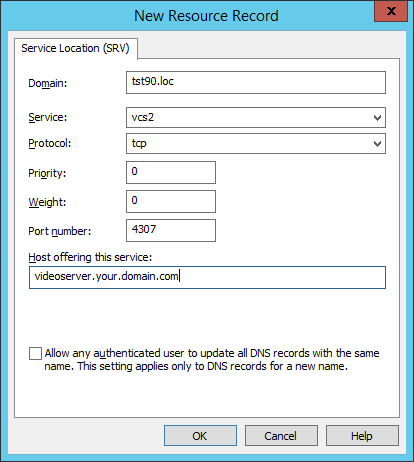This screenshot has width=414, height=462.
Task: Confirm the record with OK button
Action: point(200,436)
